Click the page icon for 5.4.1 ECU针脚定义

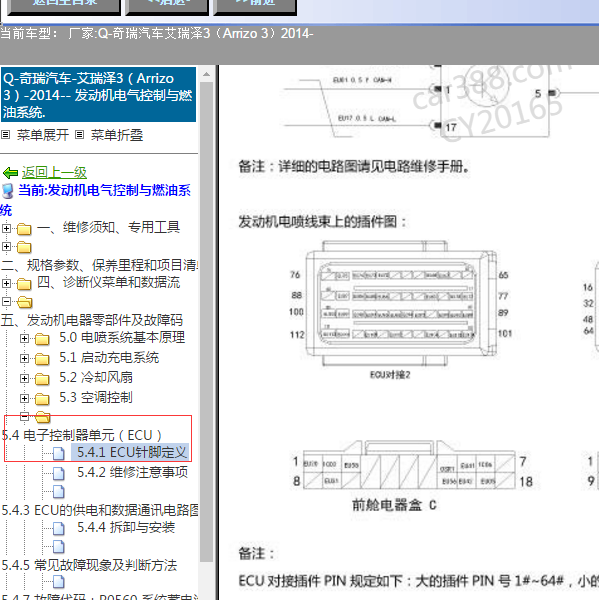point(59,454)
